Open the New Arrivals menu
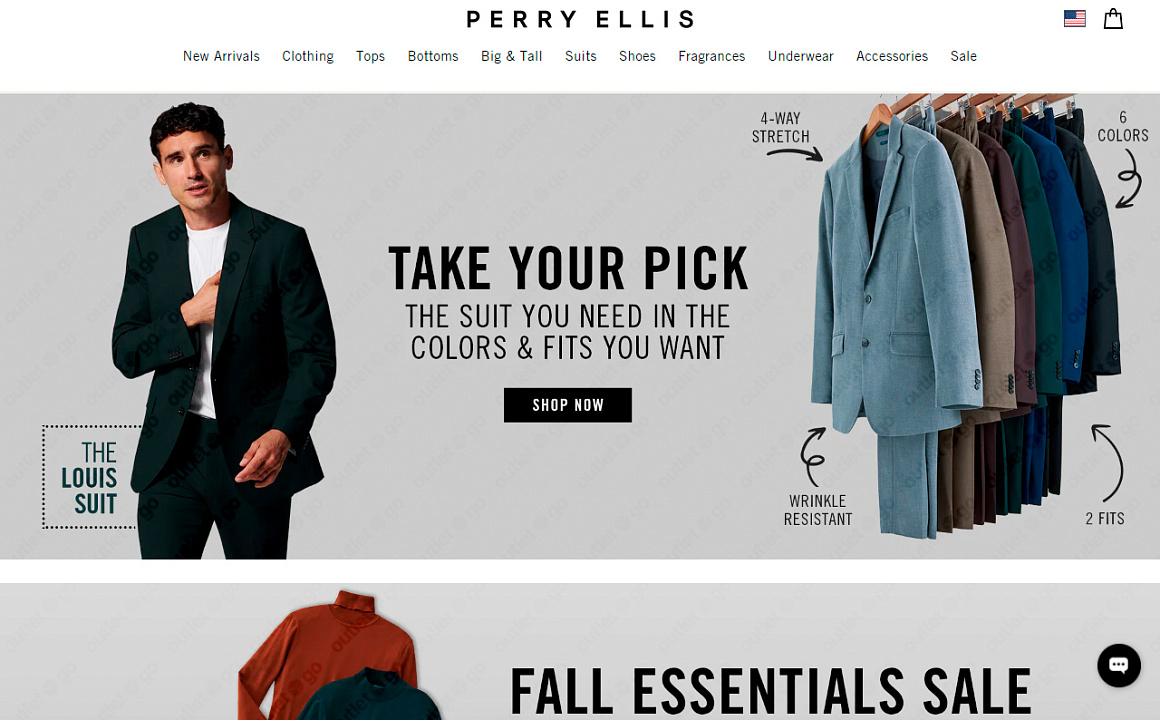The image size is (1160, 720). [x=221, y=56]
